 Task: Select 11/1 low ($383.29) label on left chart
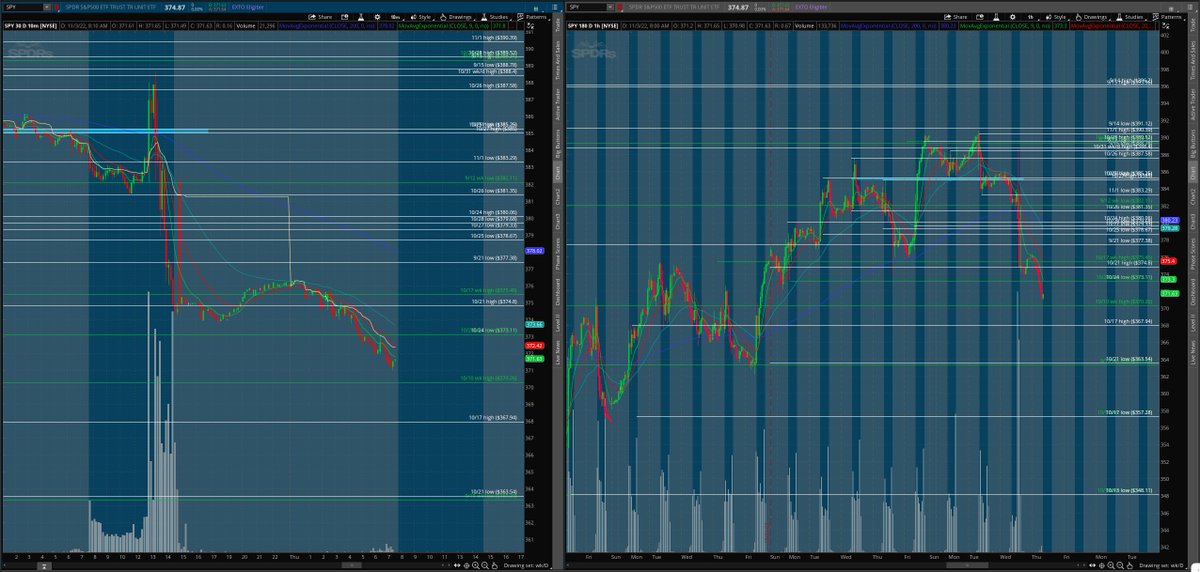click(493, 157)
